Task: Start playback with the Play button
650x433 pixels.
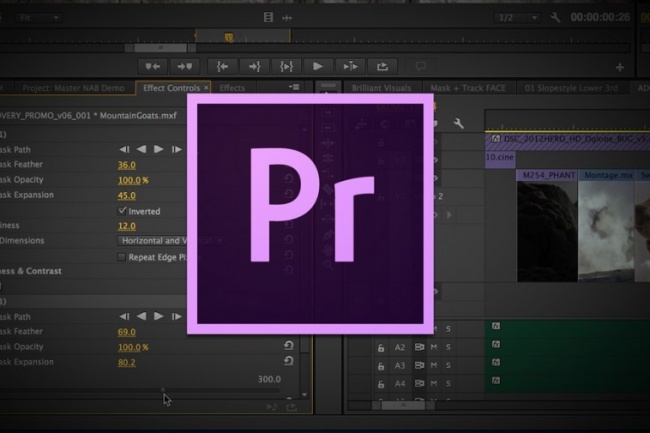Action: [318, 66]
